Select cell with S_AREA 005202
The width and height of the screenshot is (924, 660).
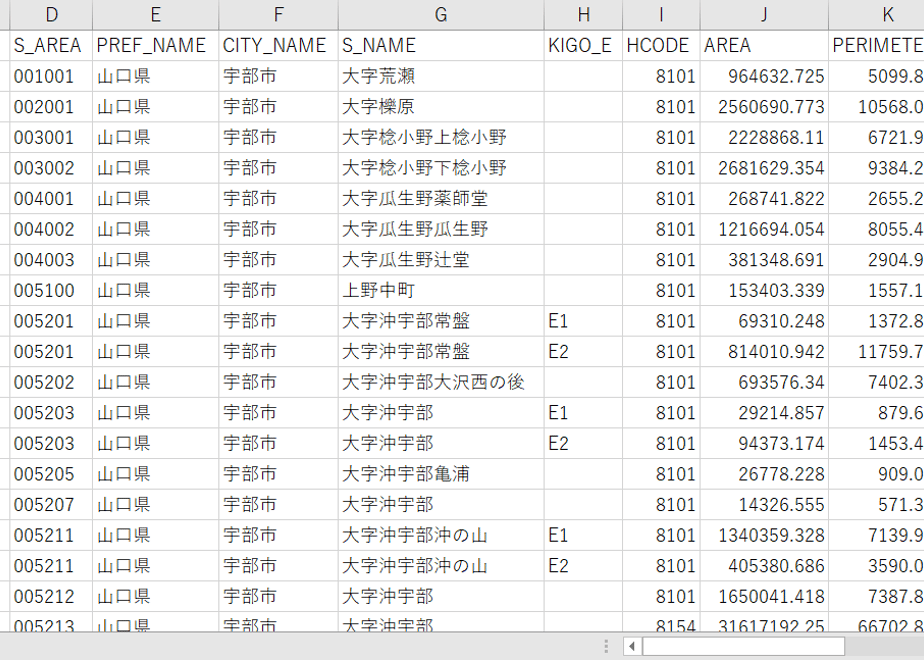(x=51, y=382)
